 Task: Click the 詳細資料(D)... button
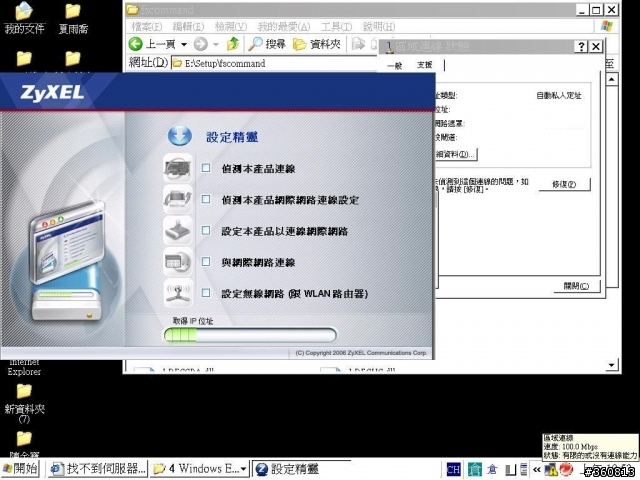tap(455, 154)
